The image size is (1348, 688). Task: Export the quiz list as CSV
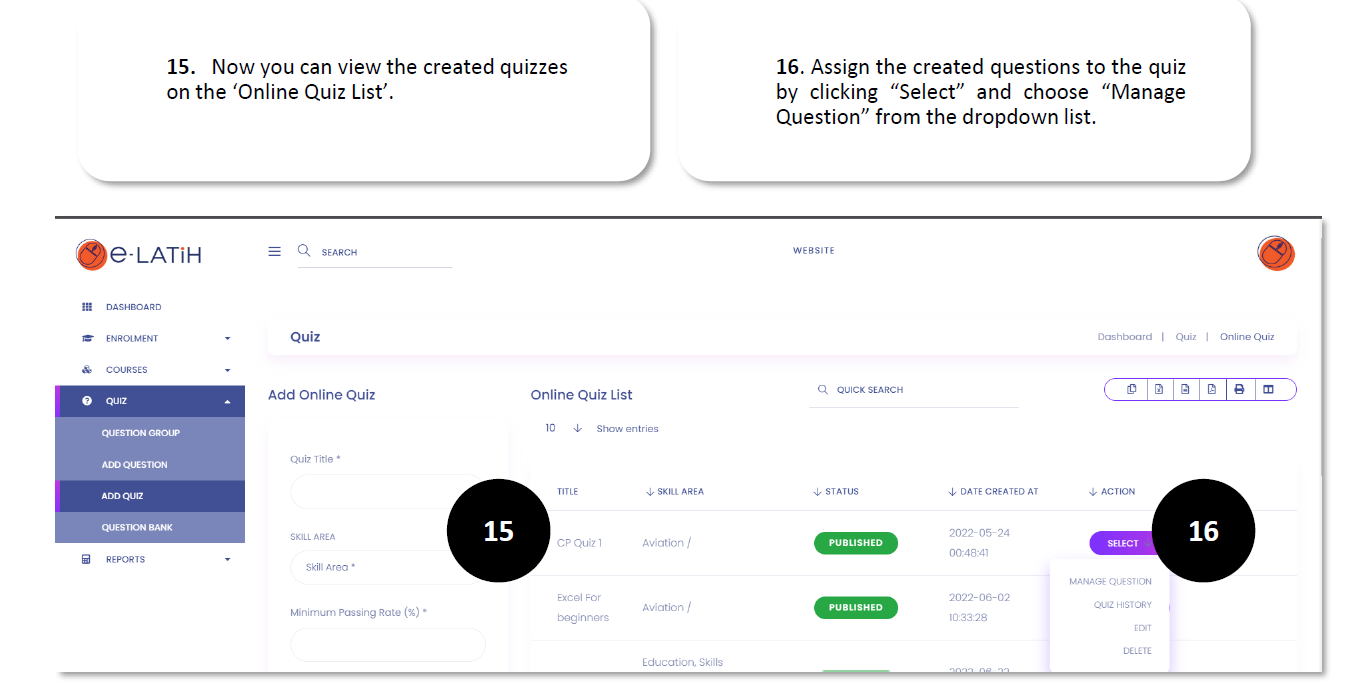[x=1185, y=389]
